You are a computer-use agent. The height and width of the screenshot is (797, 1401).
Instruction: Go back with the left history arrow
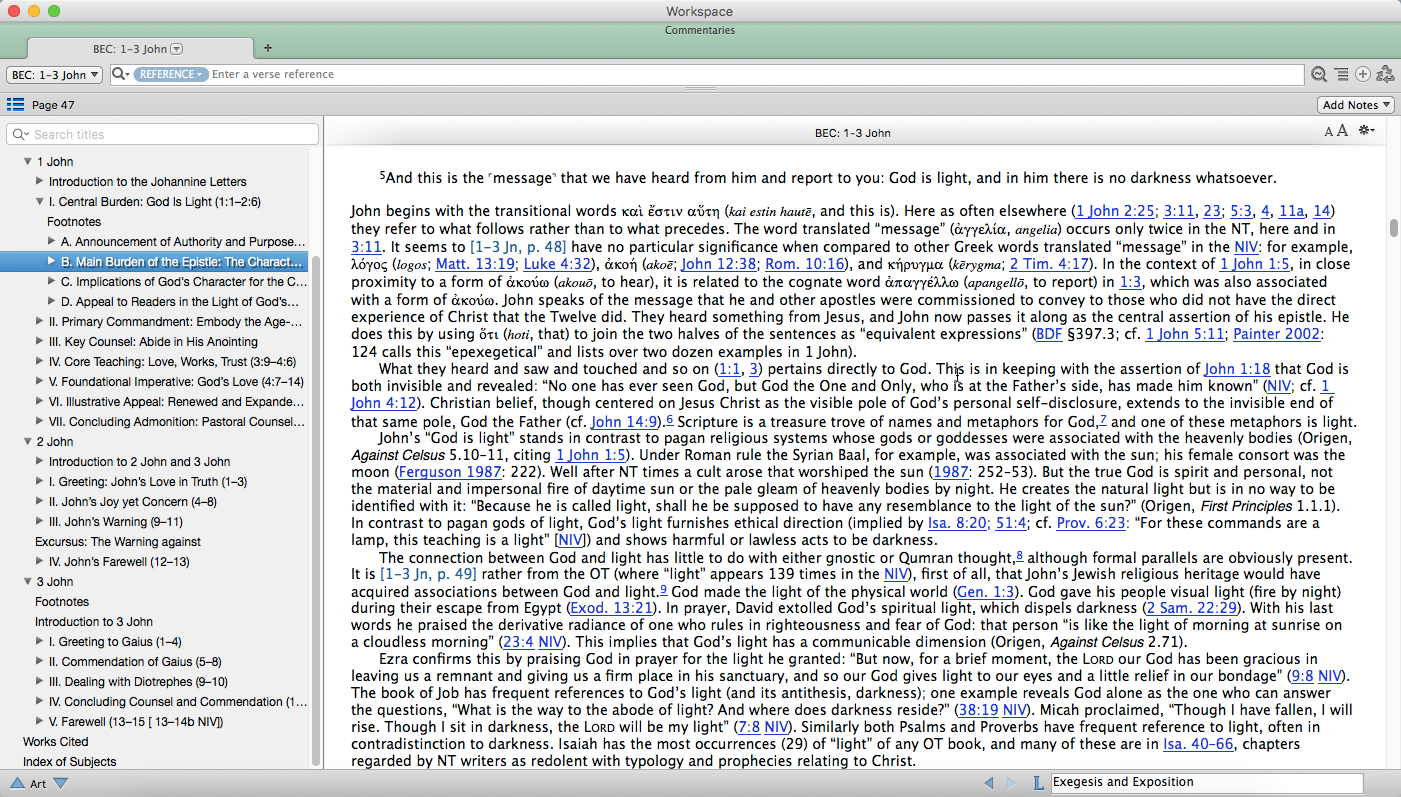[989, 783]
